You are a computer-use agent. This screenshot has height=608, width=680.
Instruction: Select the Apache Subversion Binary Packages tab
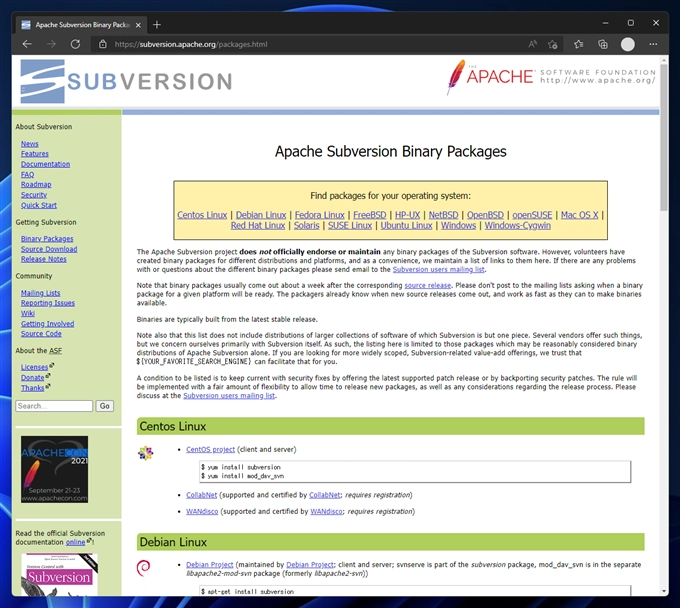click(82, 25)
